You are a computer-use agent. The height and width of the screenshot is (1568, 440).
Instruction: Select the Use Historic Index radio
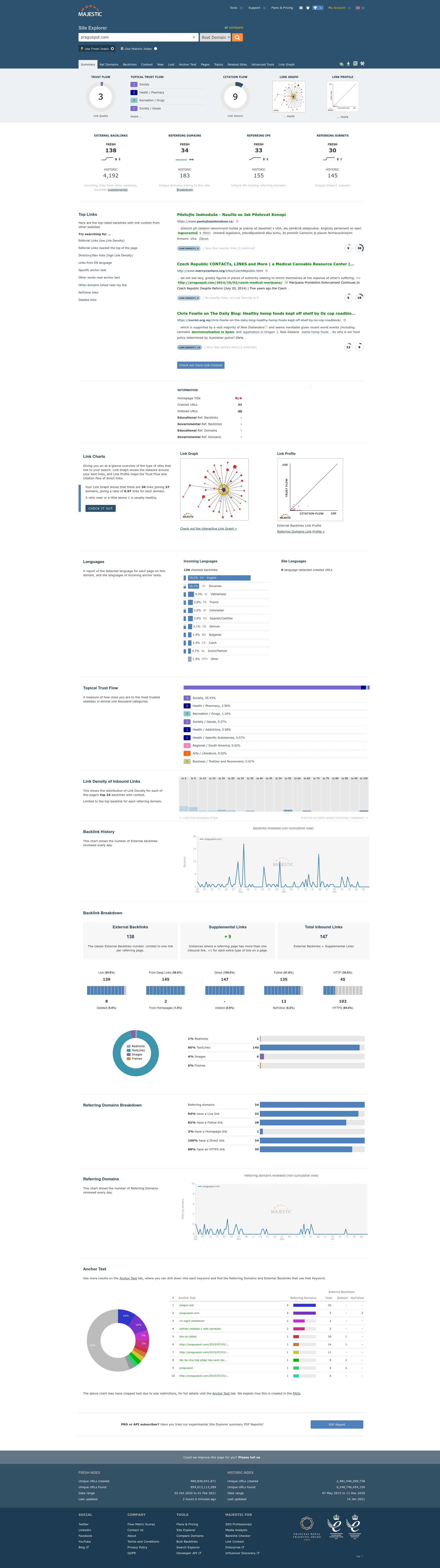coord(155,49)
